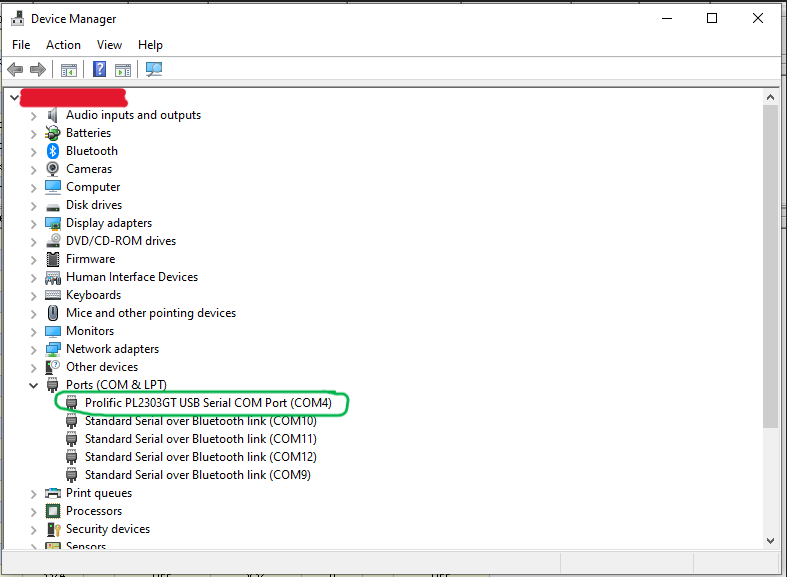The width and height of the screenshot is (787, 577).
Task: Click the Disk drives icon
Action: pos(53,207)
